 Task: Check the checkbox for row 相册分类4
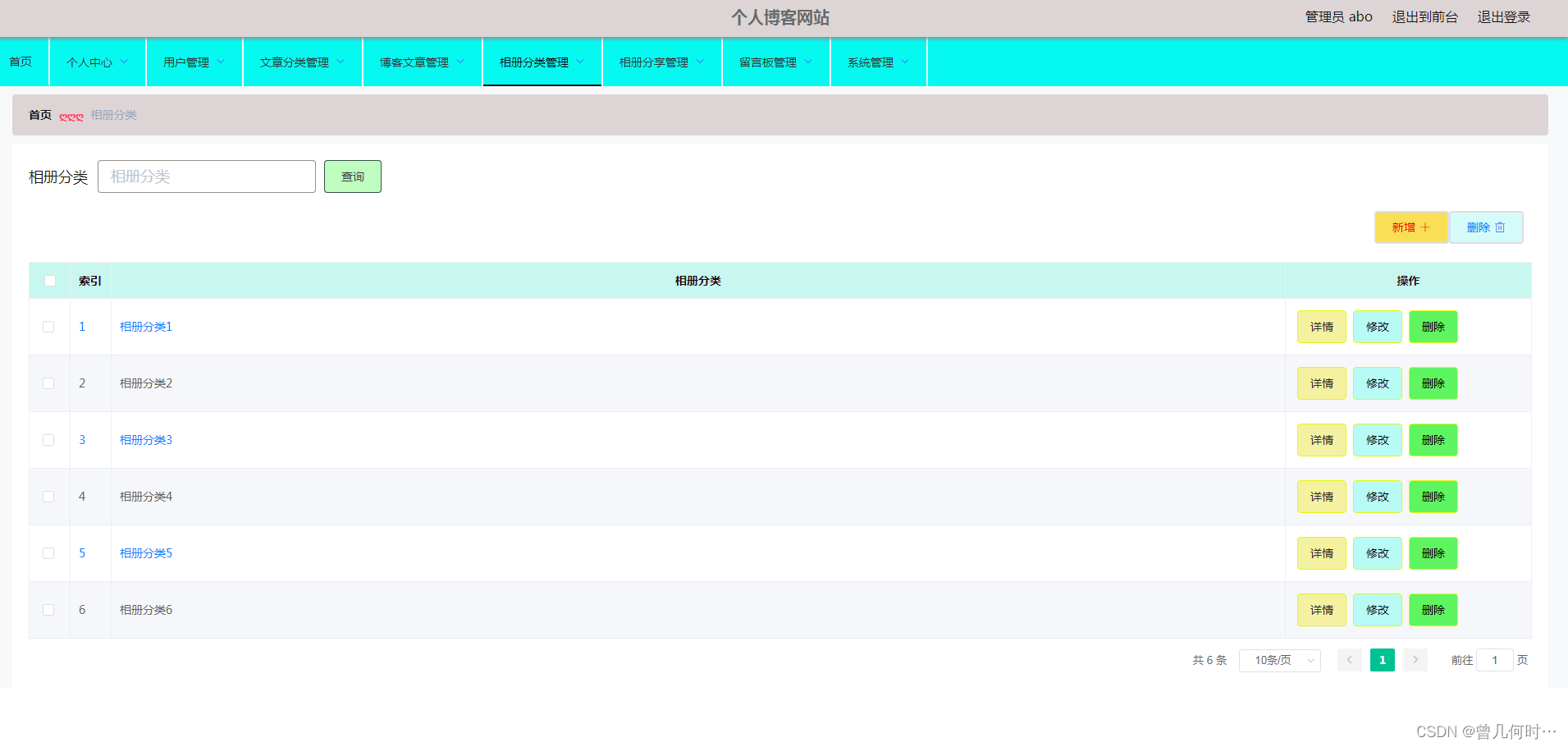48,497
